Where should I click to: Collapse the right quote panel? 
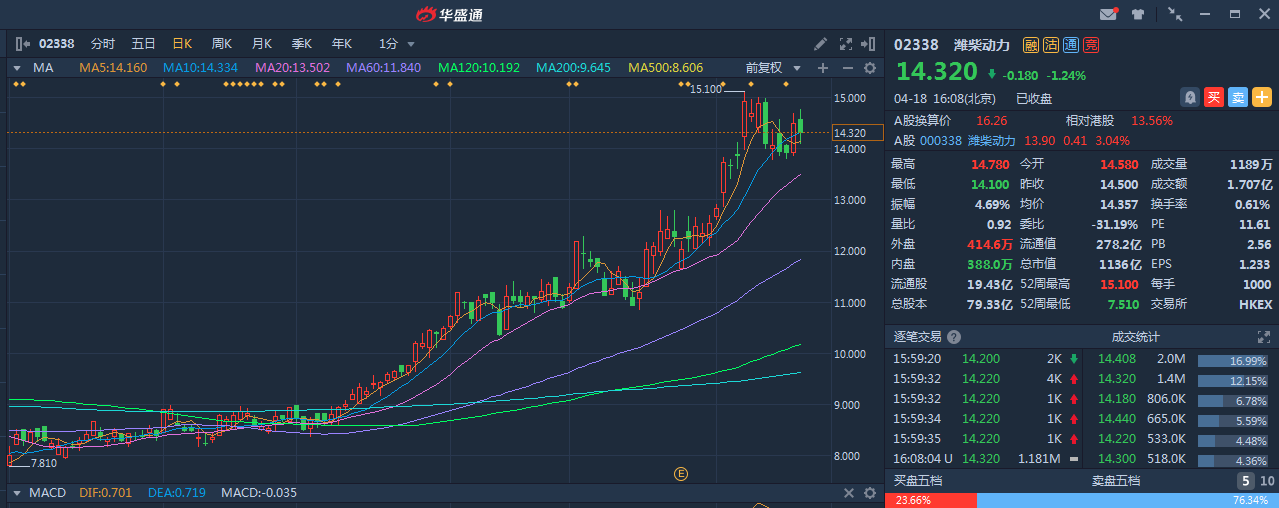pyautogui.click(x=870, y=44)
